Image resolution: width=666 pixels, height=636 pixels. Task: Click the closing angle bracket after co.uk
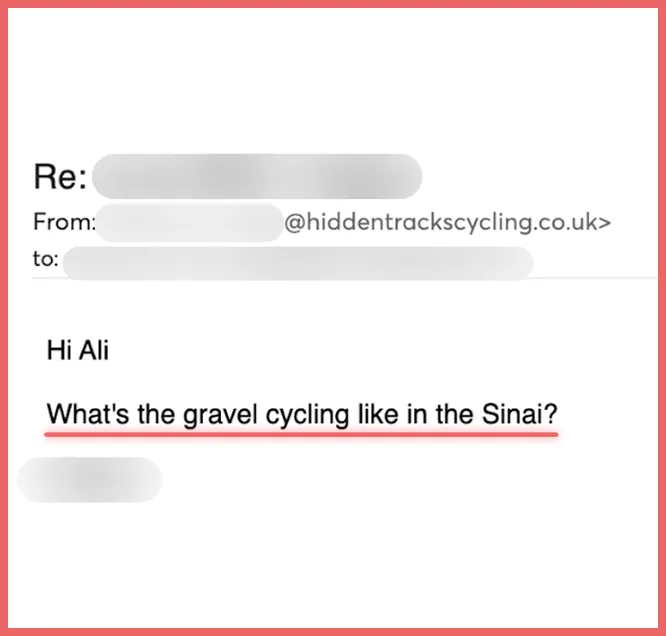click(605, 223)
